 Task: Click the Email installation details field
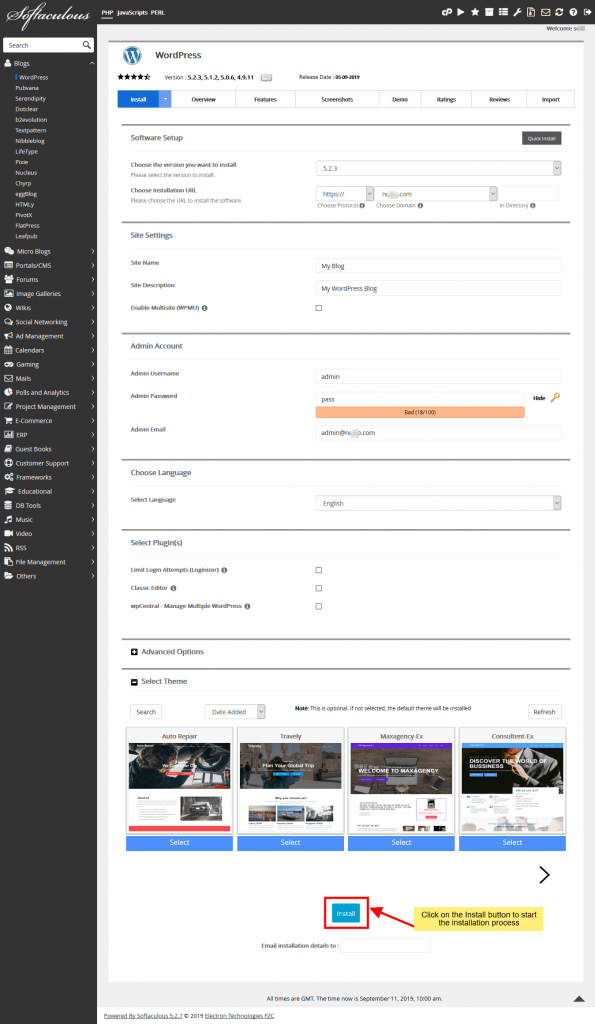(x=385, y=945)
